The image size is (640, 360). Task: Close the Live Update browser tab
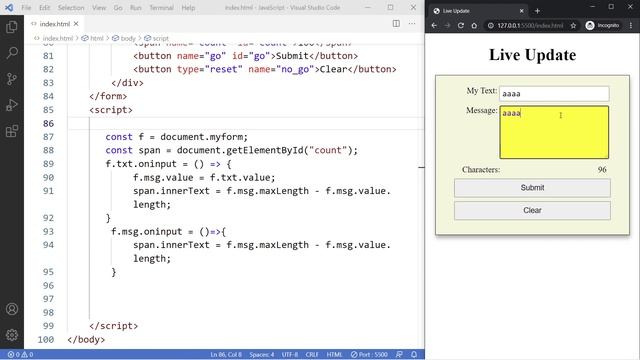tap(521, 11)
